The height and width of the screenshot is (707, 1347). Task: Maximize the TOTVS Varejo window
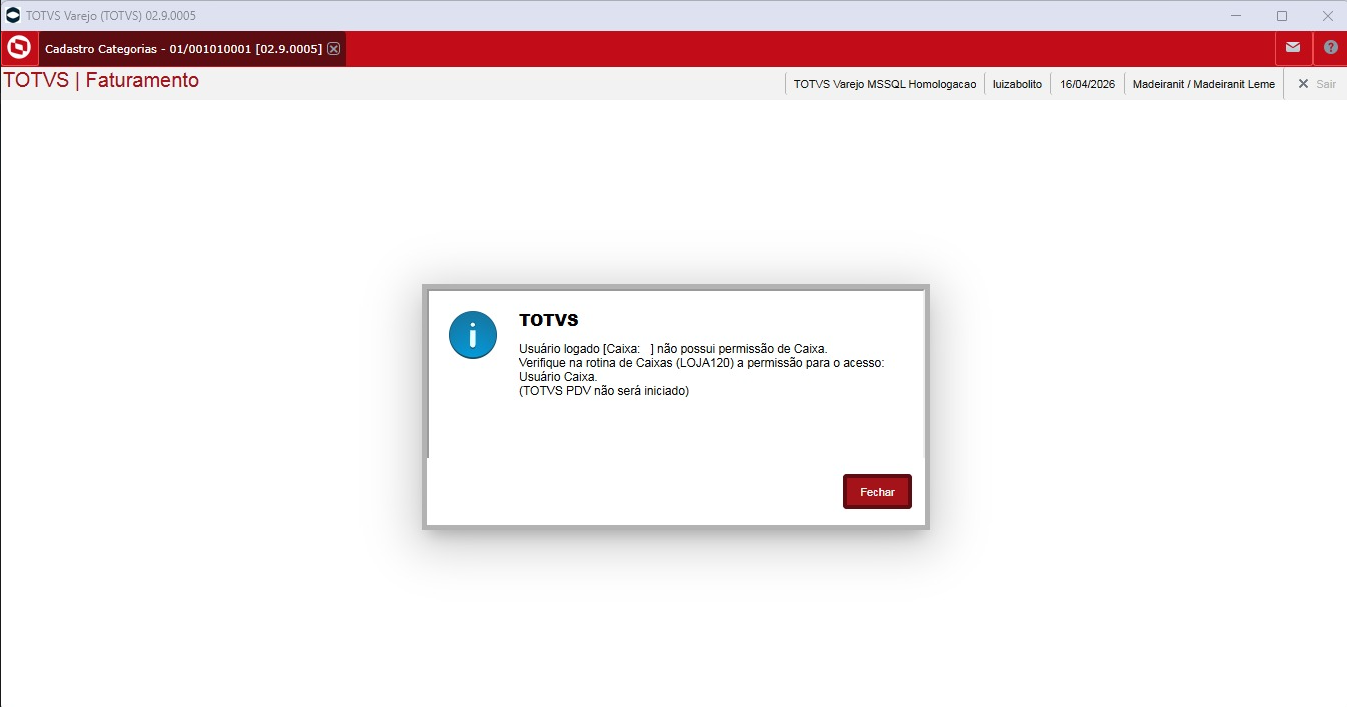(x=1282, y=15)
